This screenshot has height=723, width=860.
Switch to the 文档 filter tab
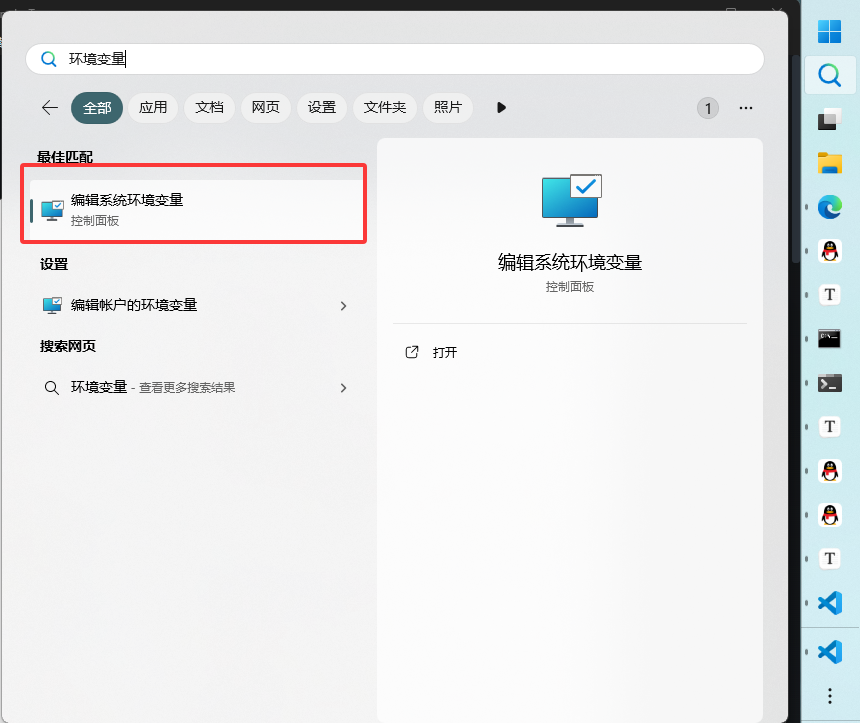pos(209,108)
